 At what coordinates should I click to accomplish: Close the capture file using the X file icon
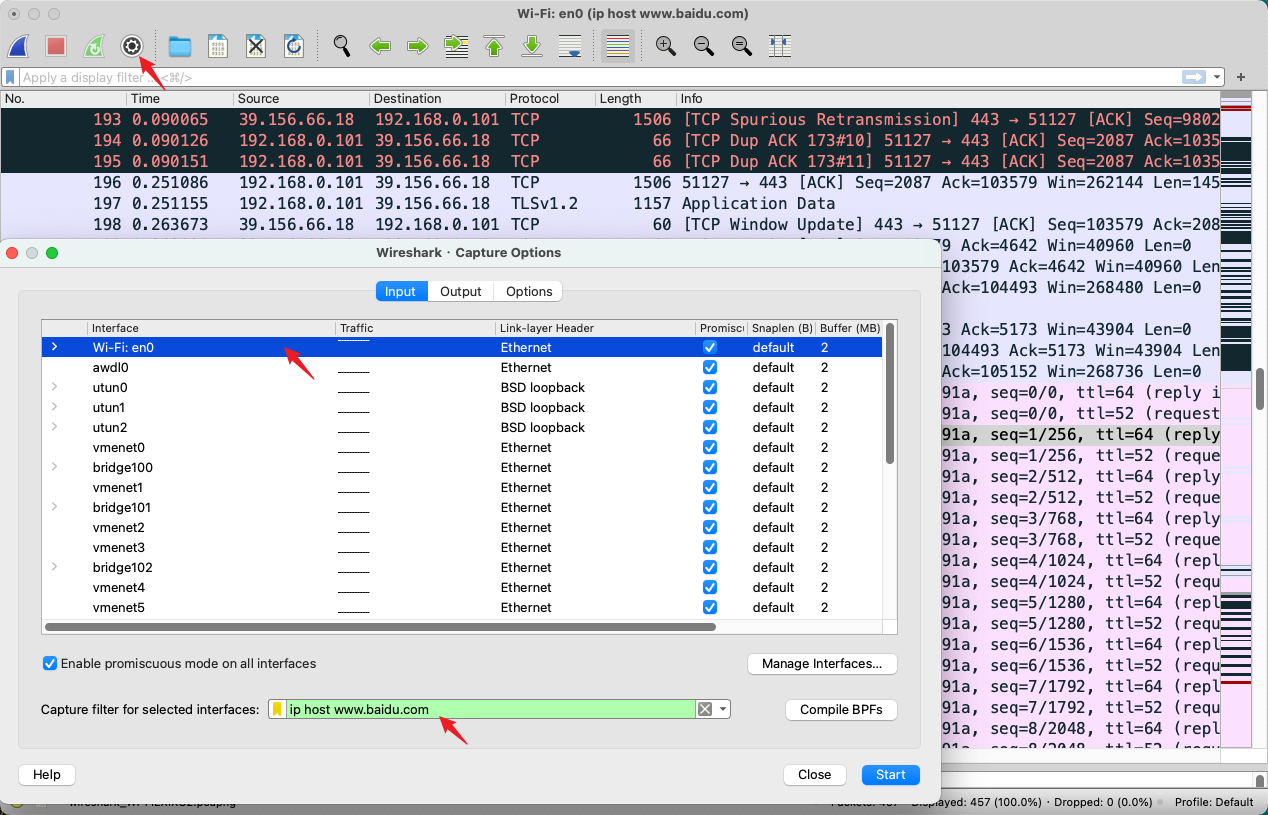[256, 46]
